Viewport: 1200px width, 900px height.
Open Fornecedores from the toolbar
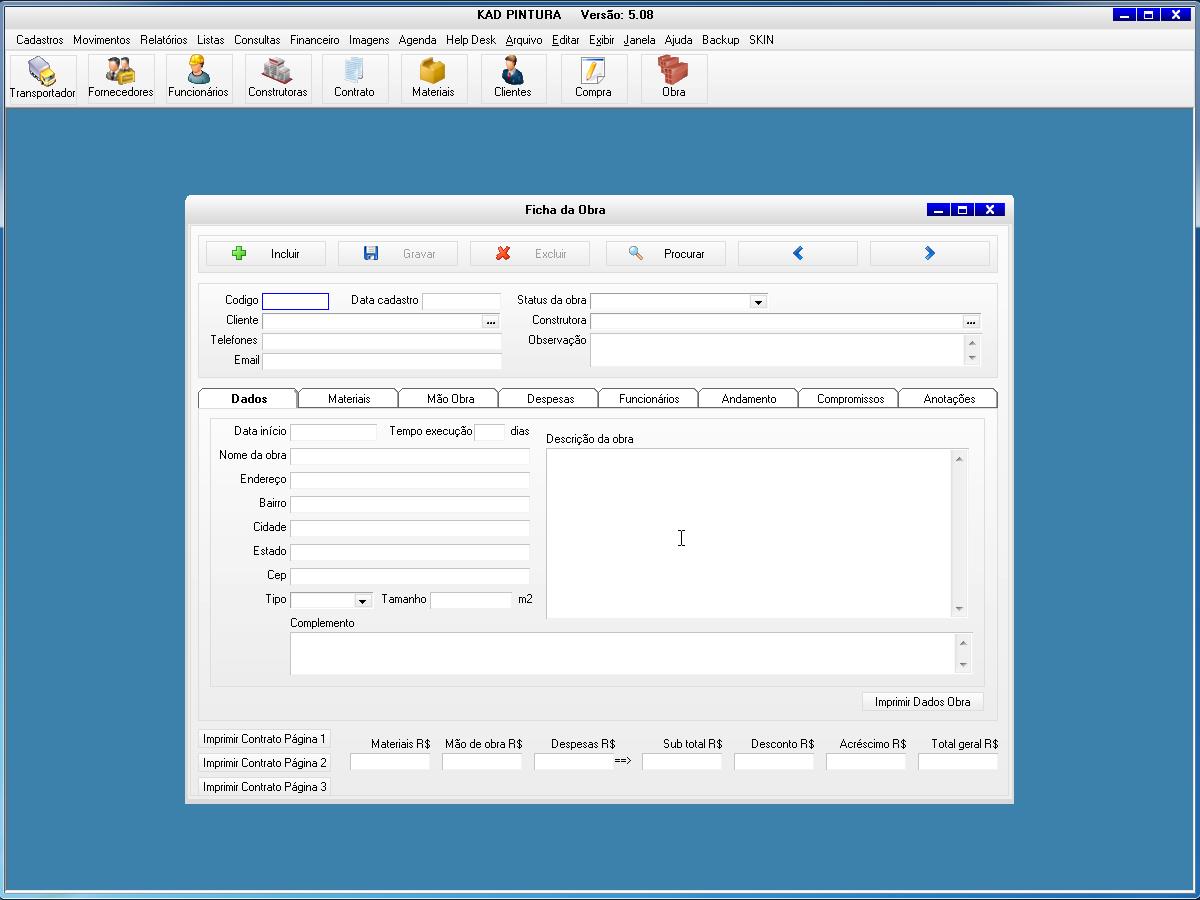[121, 78]
